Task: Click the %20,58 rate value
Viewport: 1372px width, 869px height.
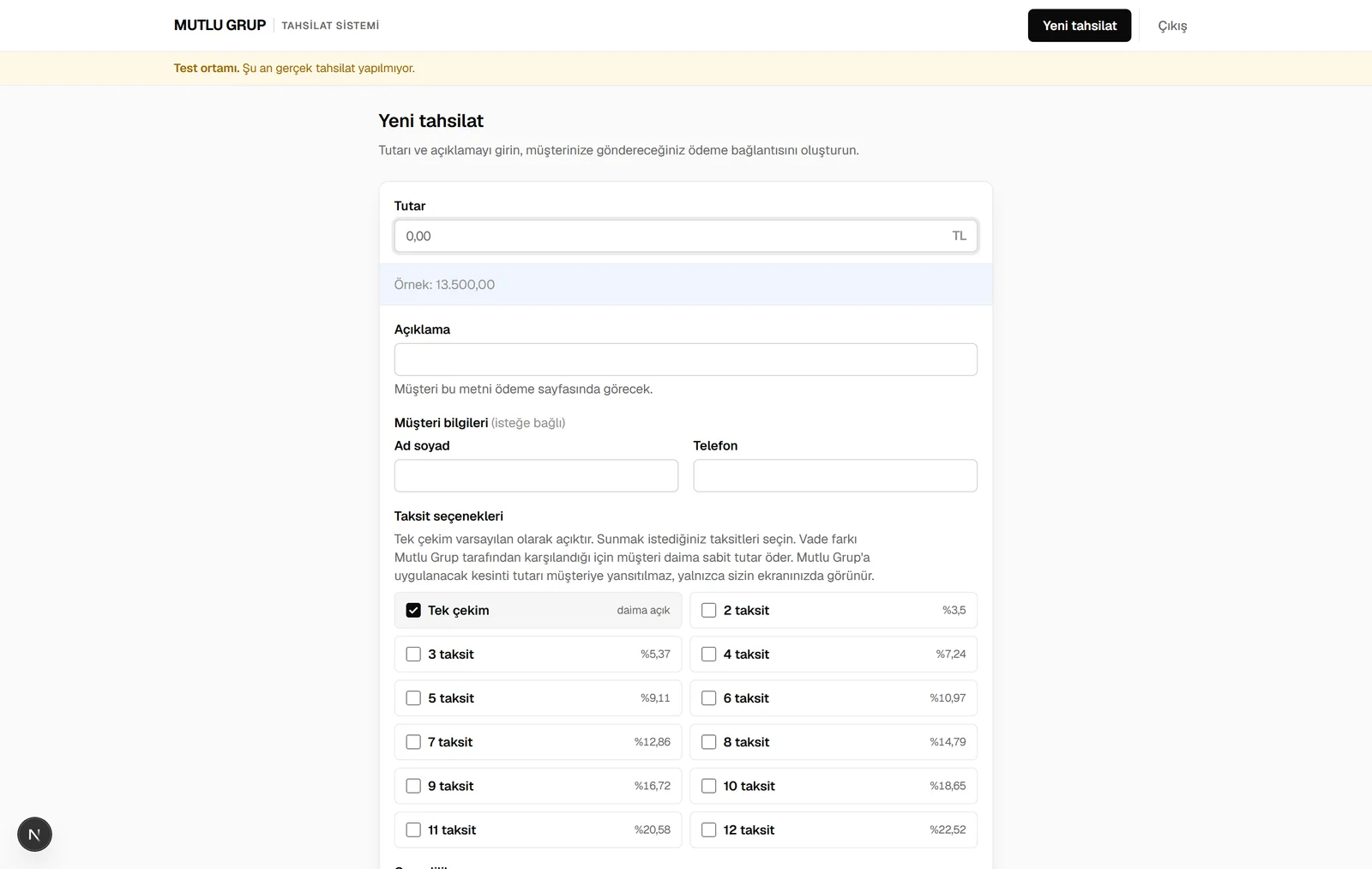Action: [x=653, y=830]
